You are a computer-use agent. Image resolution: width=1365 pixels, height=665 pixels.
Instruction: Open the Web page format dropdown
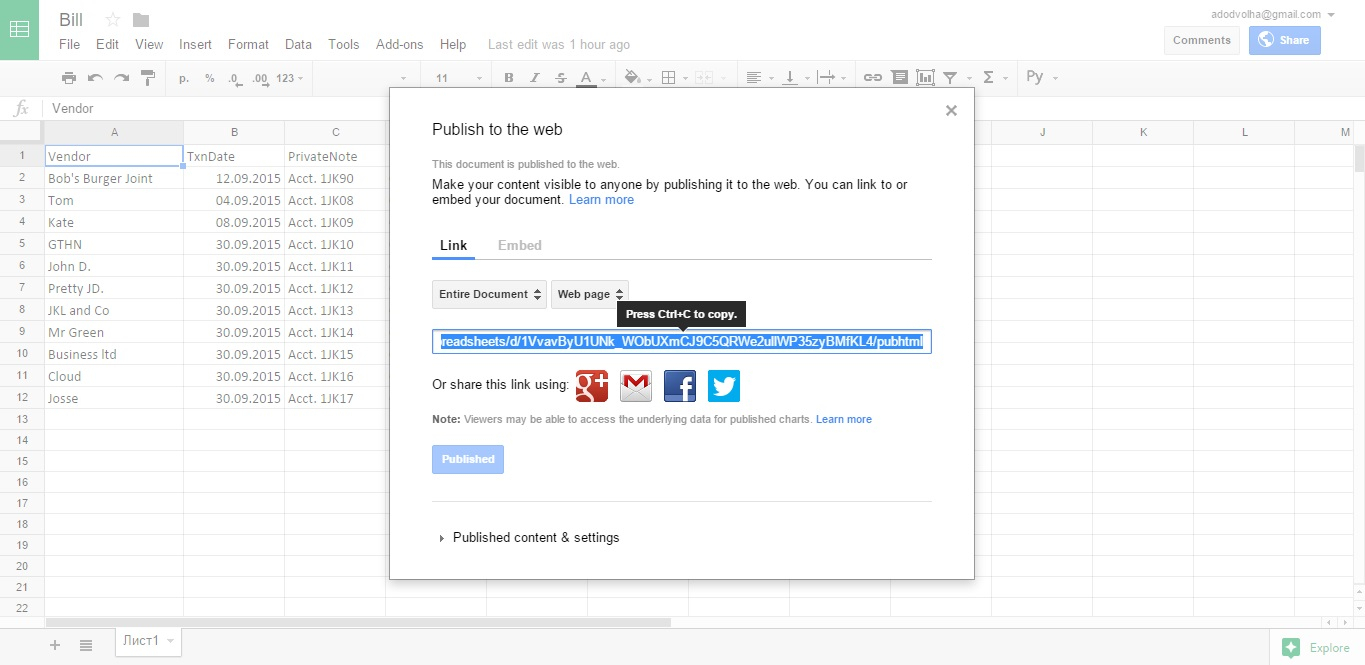click(x=590, y=294)
